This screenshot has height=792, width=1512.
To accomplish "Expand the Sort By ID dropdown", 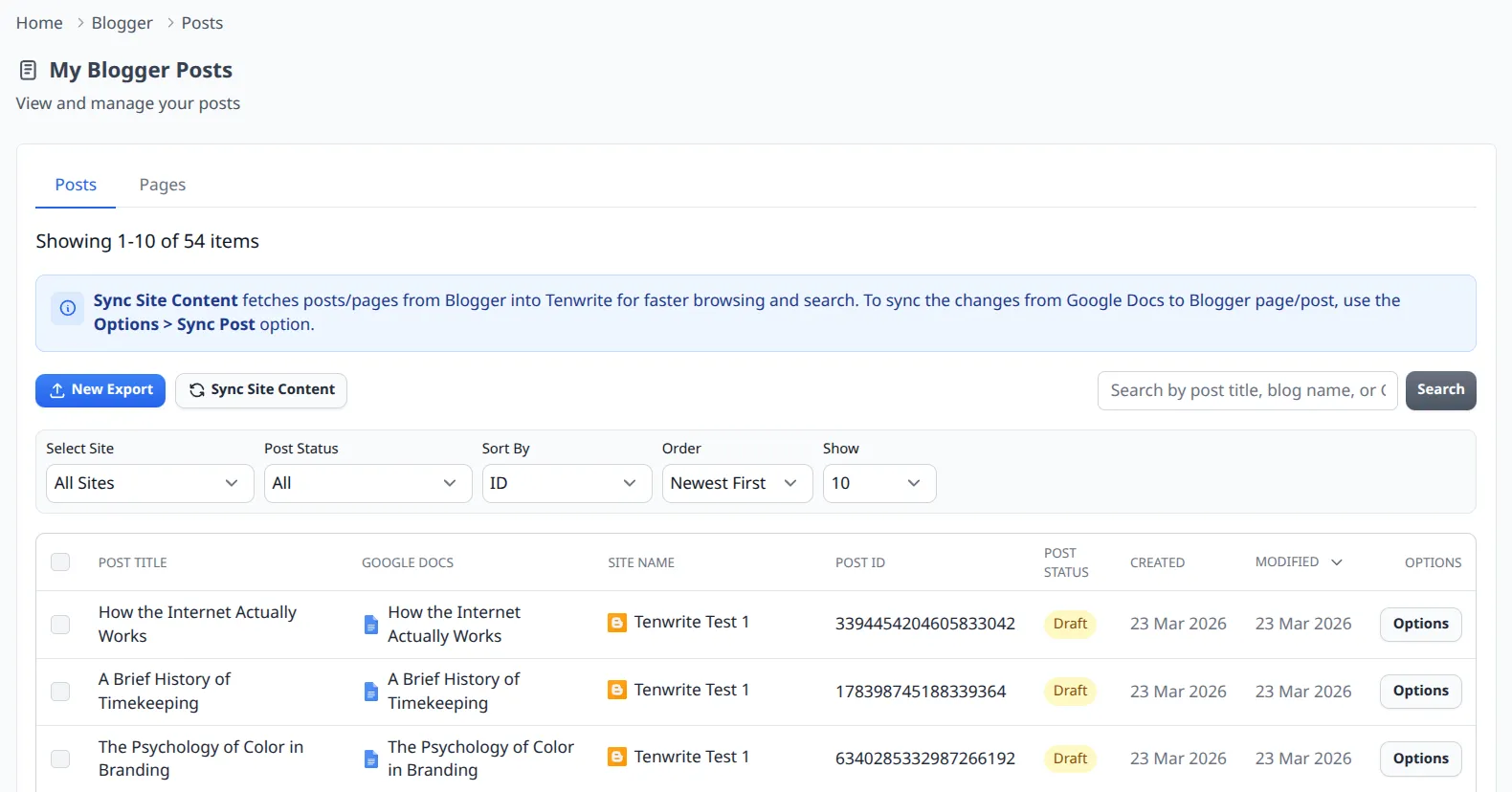I will [x=567, y=483].
